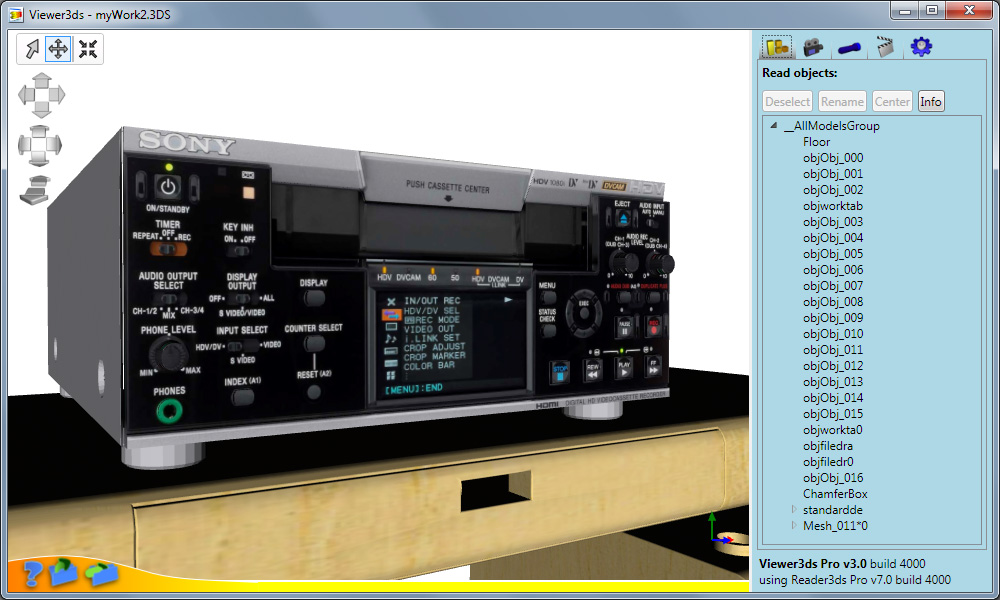Select the Mesh_011*0 item label
This screenshot has width=1000, height=600.
pyautogui.click(x=835, y=525)
